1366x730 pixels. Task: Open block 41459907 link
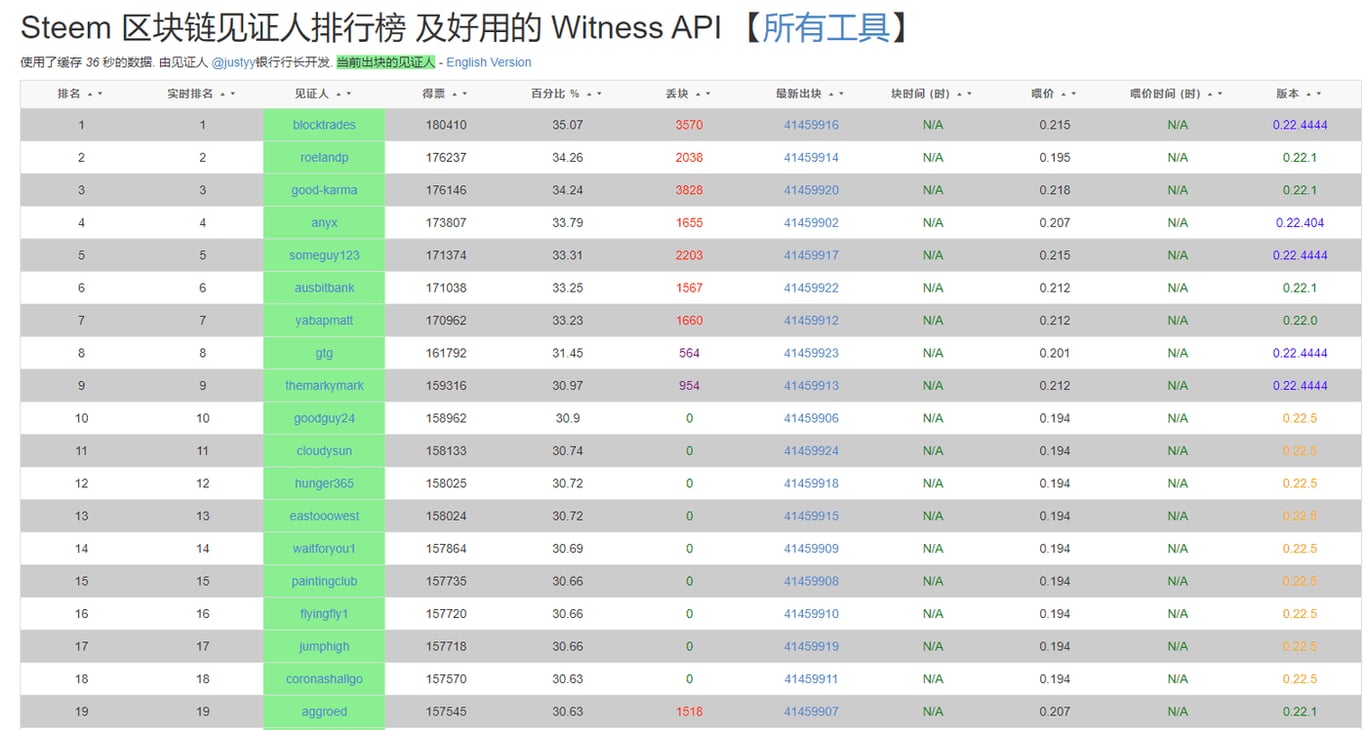coord(811,712)
